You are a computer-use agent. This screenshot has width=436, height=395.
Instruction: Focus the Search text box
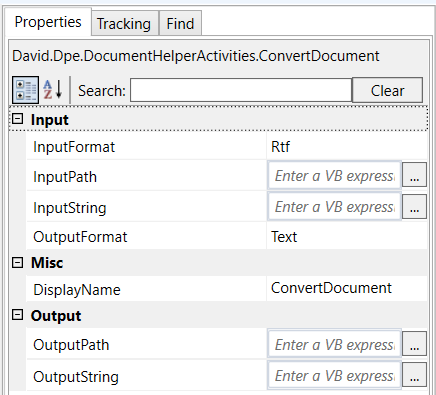coord(241,90)
